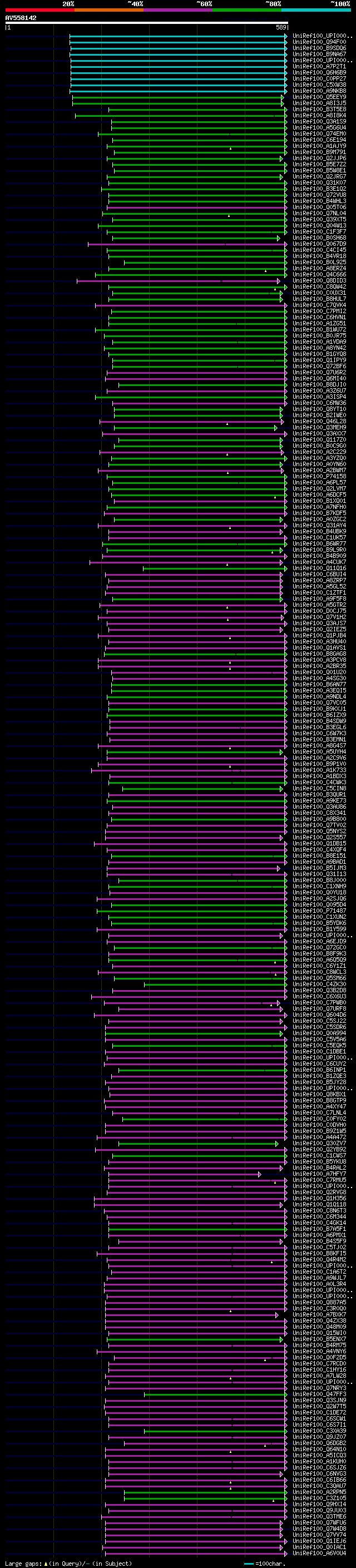
Task: Click the label UniRef100_C7QVK4
Action: point(319,305)
